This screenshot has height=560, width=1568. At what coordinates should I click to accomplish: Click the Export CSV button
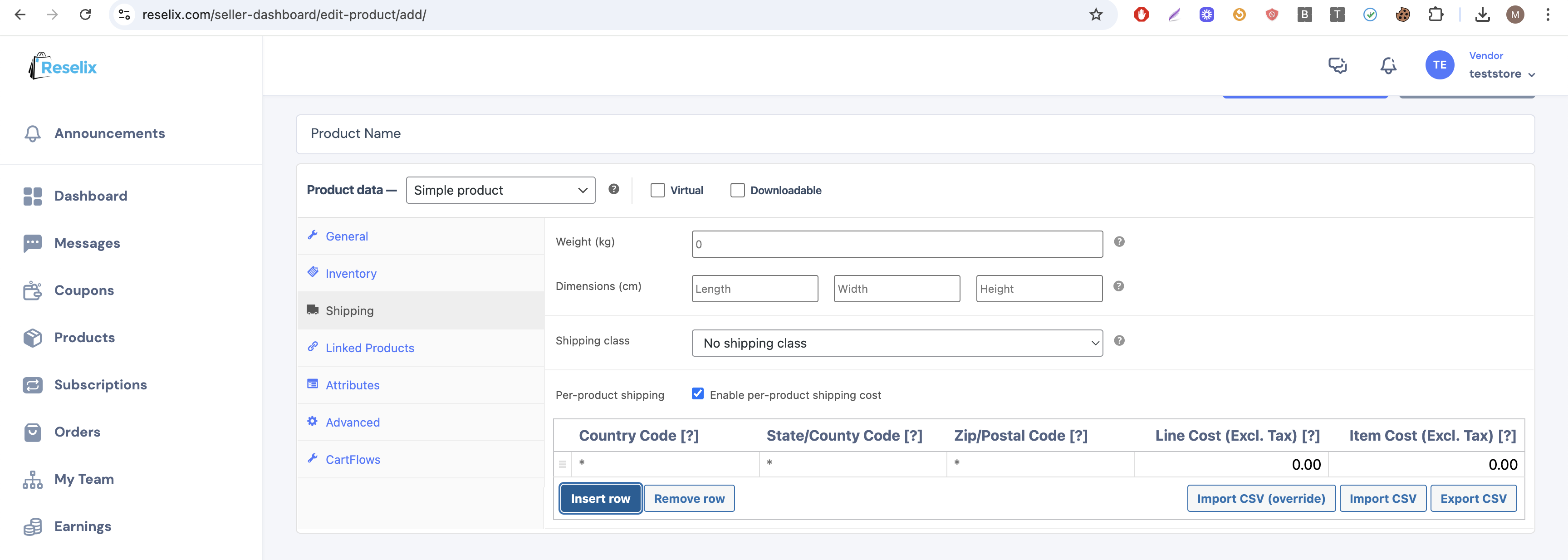point(1473,499)
